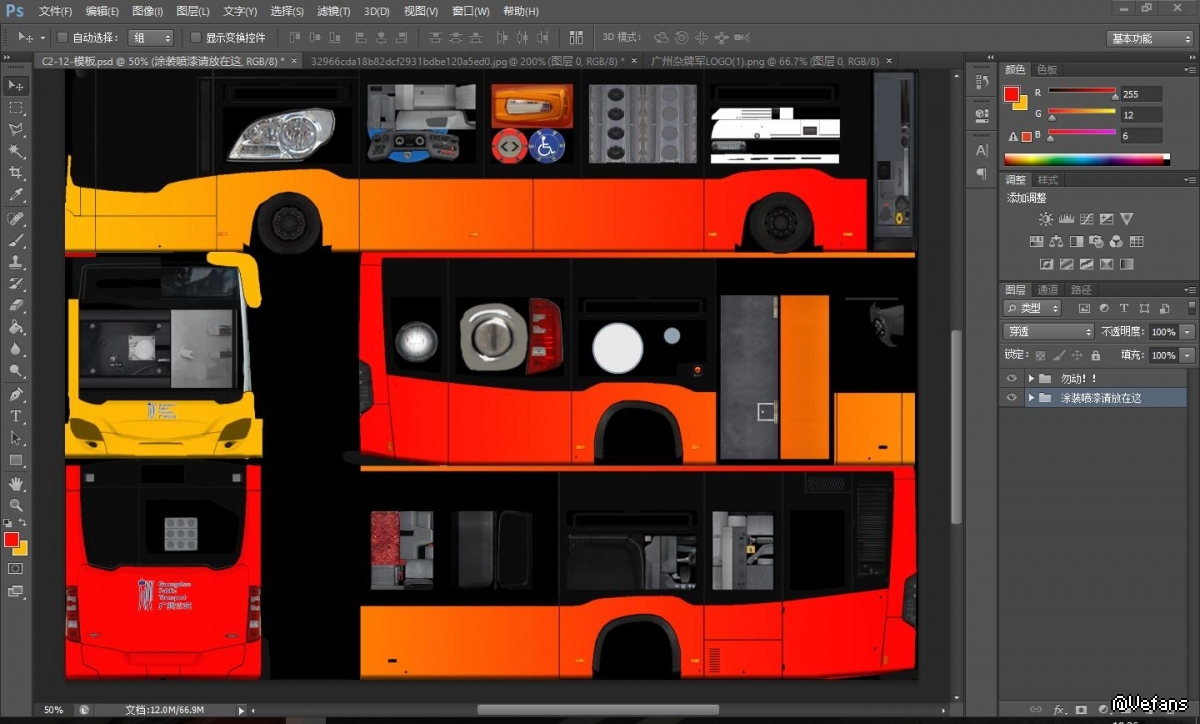Tick the 显示变换控件 checkbox
The width and height of the screenshot is (1200, 724).
tap(195, 38)
